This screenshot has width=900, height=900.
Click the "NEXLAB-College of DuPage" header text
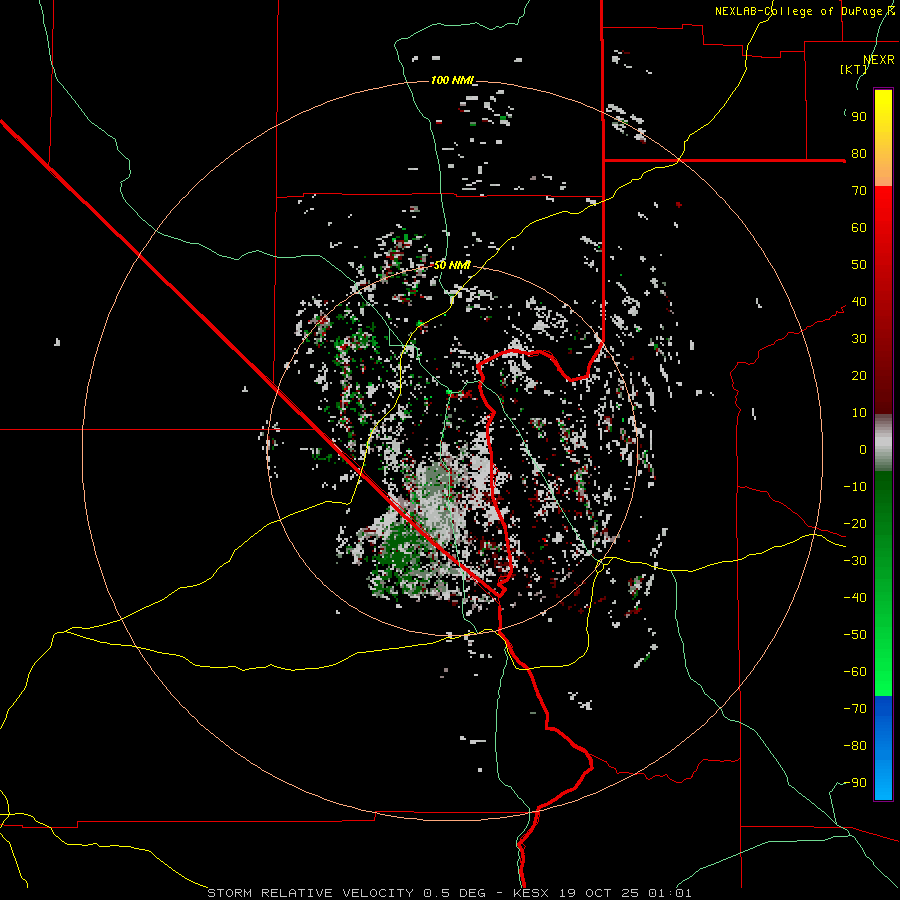click(x=797, y=11)
